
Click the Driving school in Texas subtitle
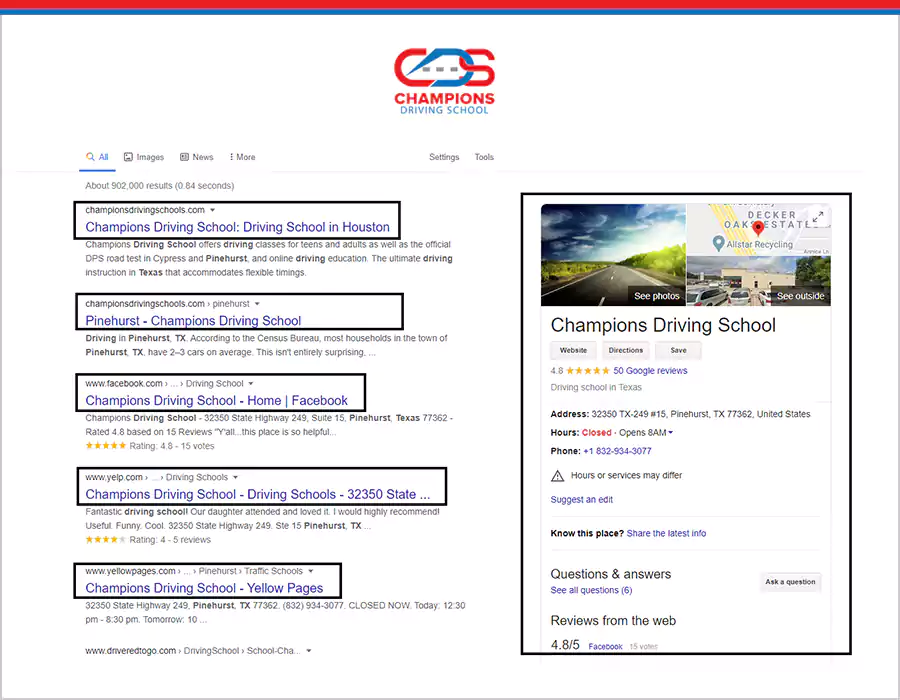[x=596, y=387]
